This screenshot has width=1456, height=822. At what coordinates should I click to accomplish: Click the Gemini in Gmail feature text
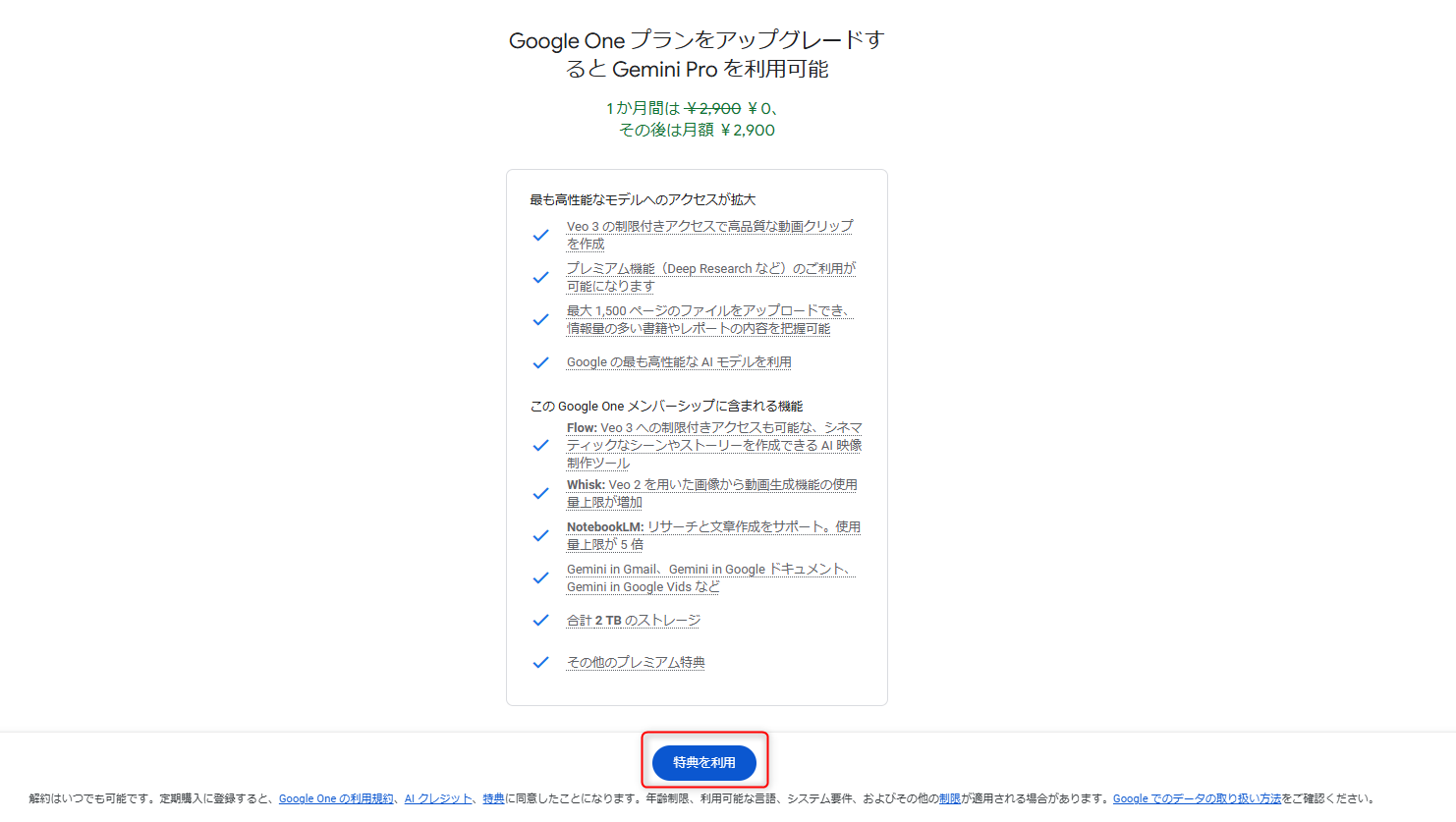tap(709, 578)
